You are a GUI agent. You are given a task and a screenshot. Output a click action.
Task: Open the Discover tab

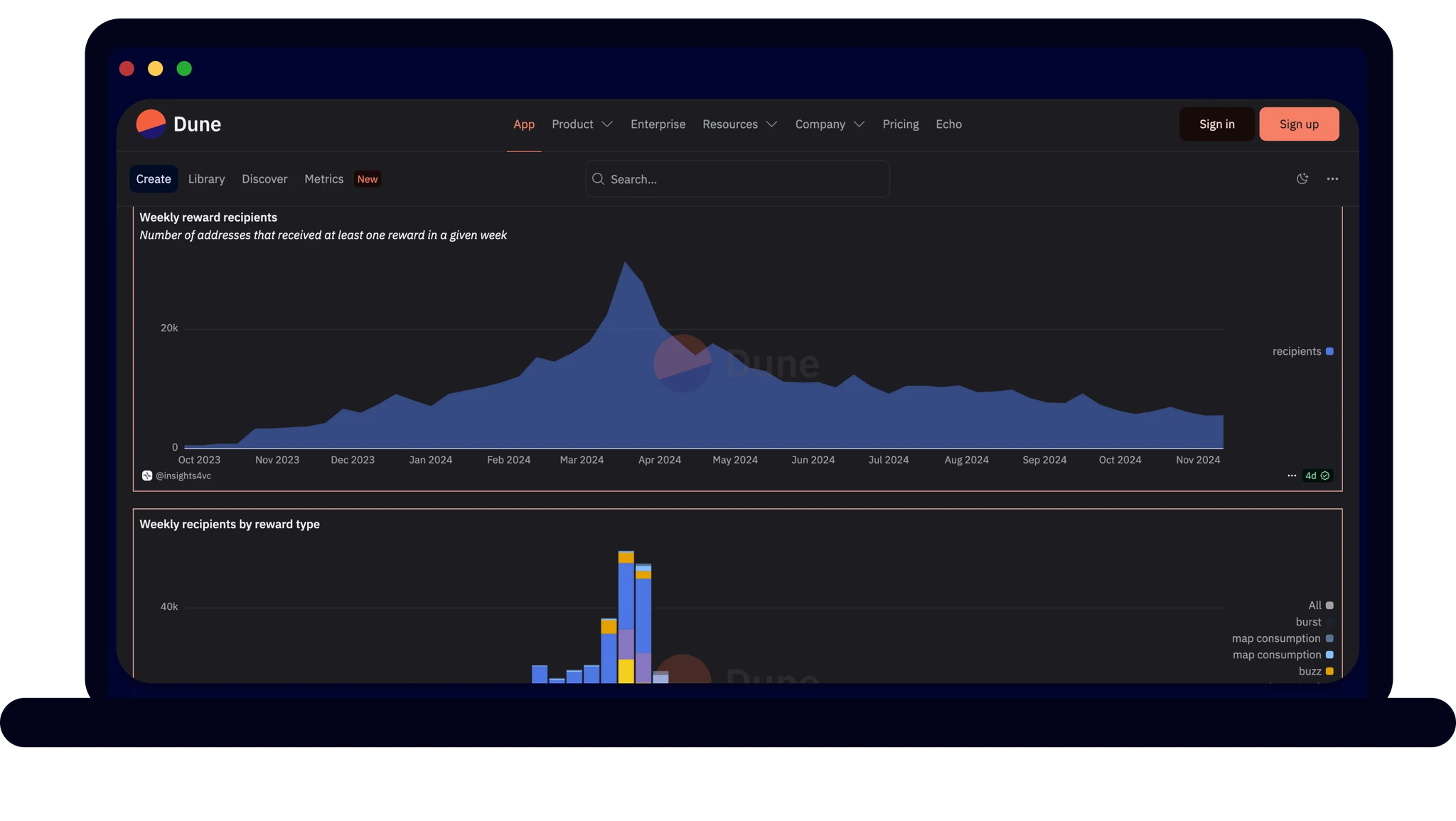pyautogui.click(x=264, y=178)
